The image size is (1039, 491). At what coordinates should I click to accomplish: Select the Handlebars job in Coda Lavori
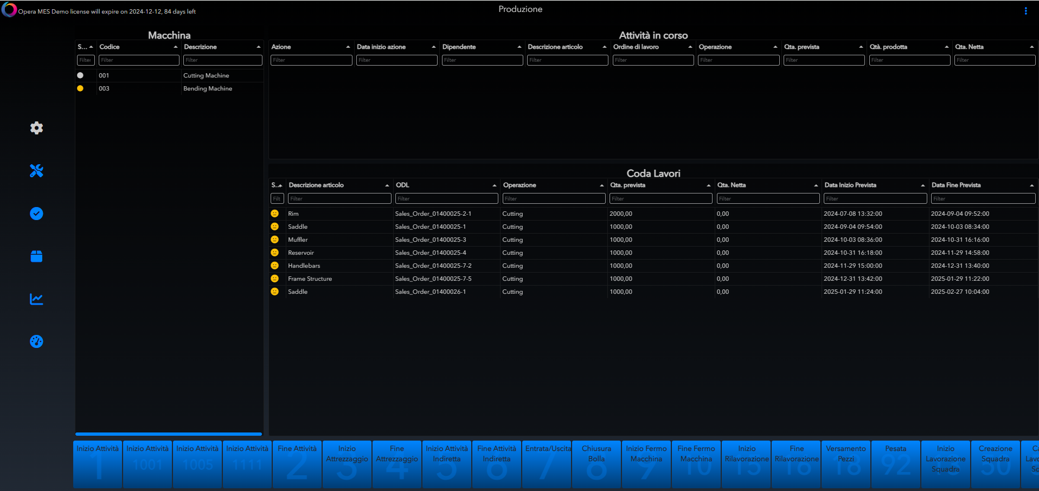[304, 266]
